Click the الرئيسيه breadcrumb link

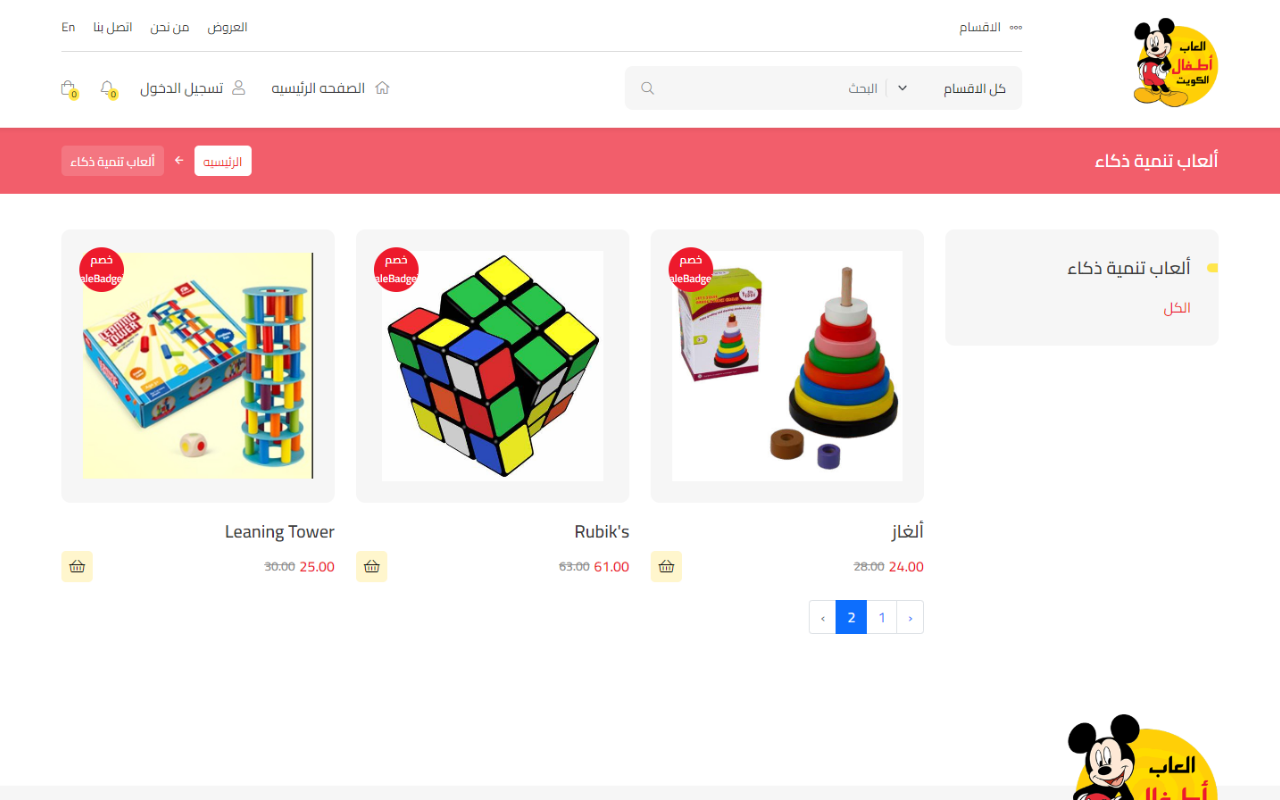pos(223,161)
